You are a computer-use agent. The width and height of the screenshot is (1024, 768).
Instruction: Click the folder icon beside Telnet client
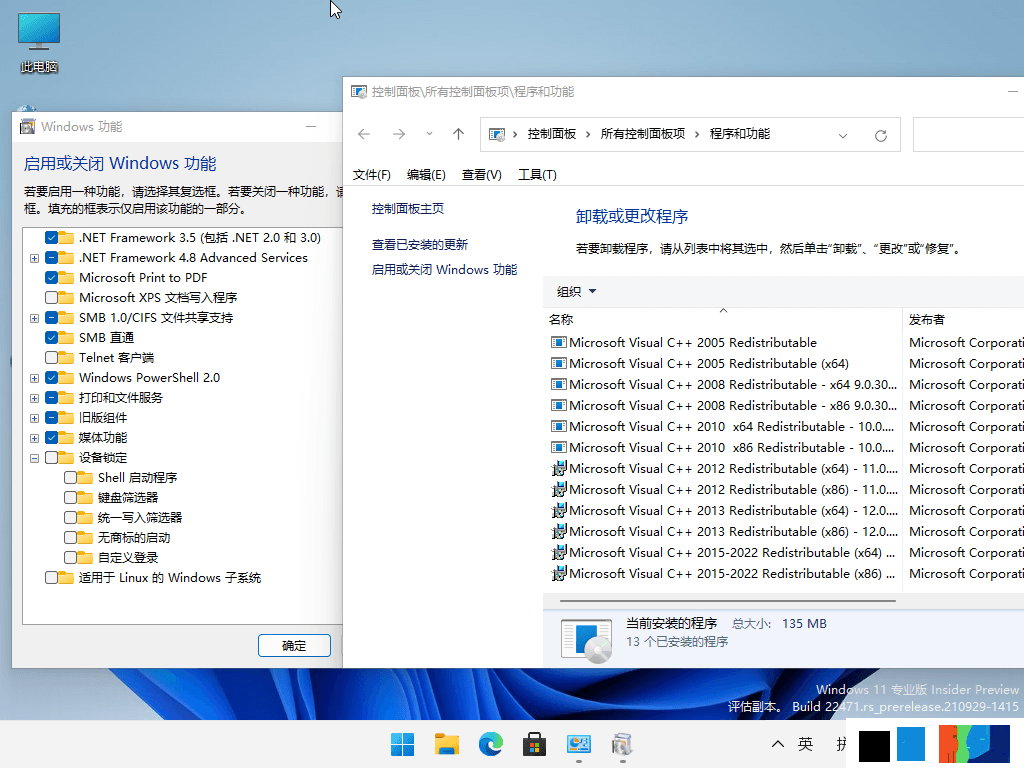(66, 357)
